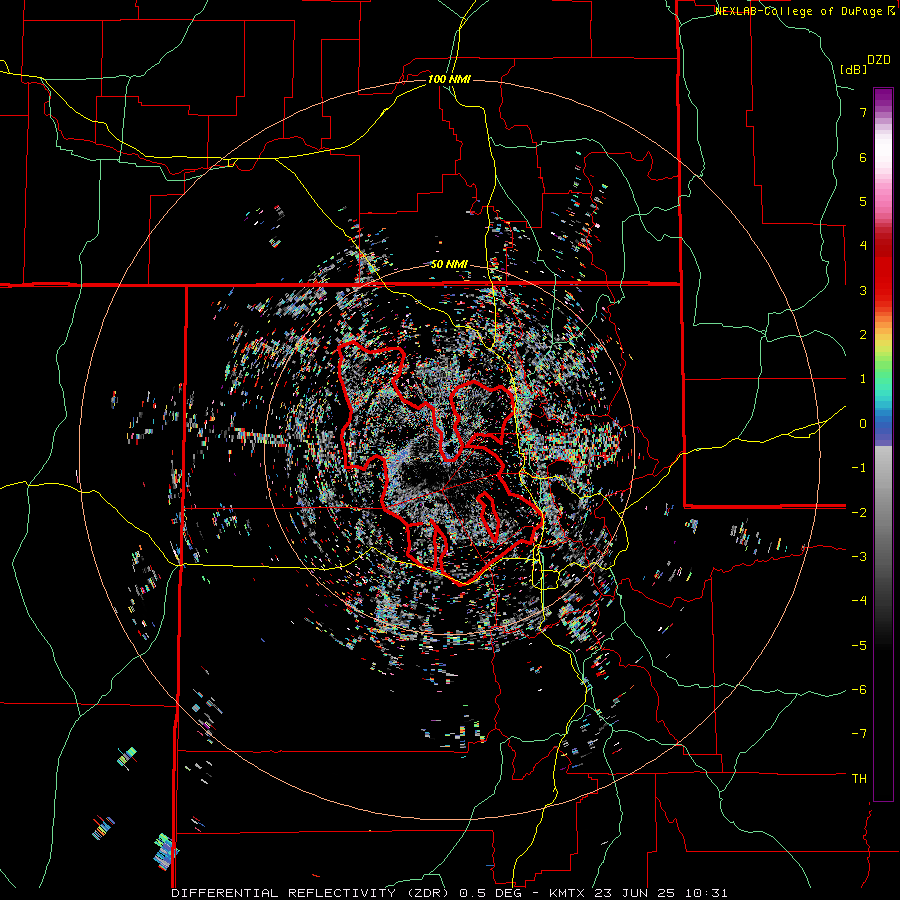Click the [dB] unit label

[x=853, y=69]
